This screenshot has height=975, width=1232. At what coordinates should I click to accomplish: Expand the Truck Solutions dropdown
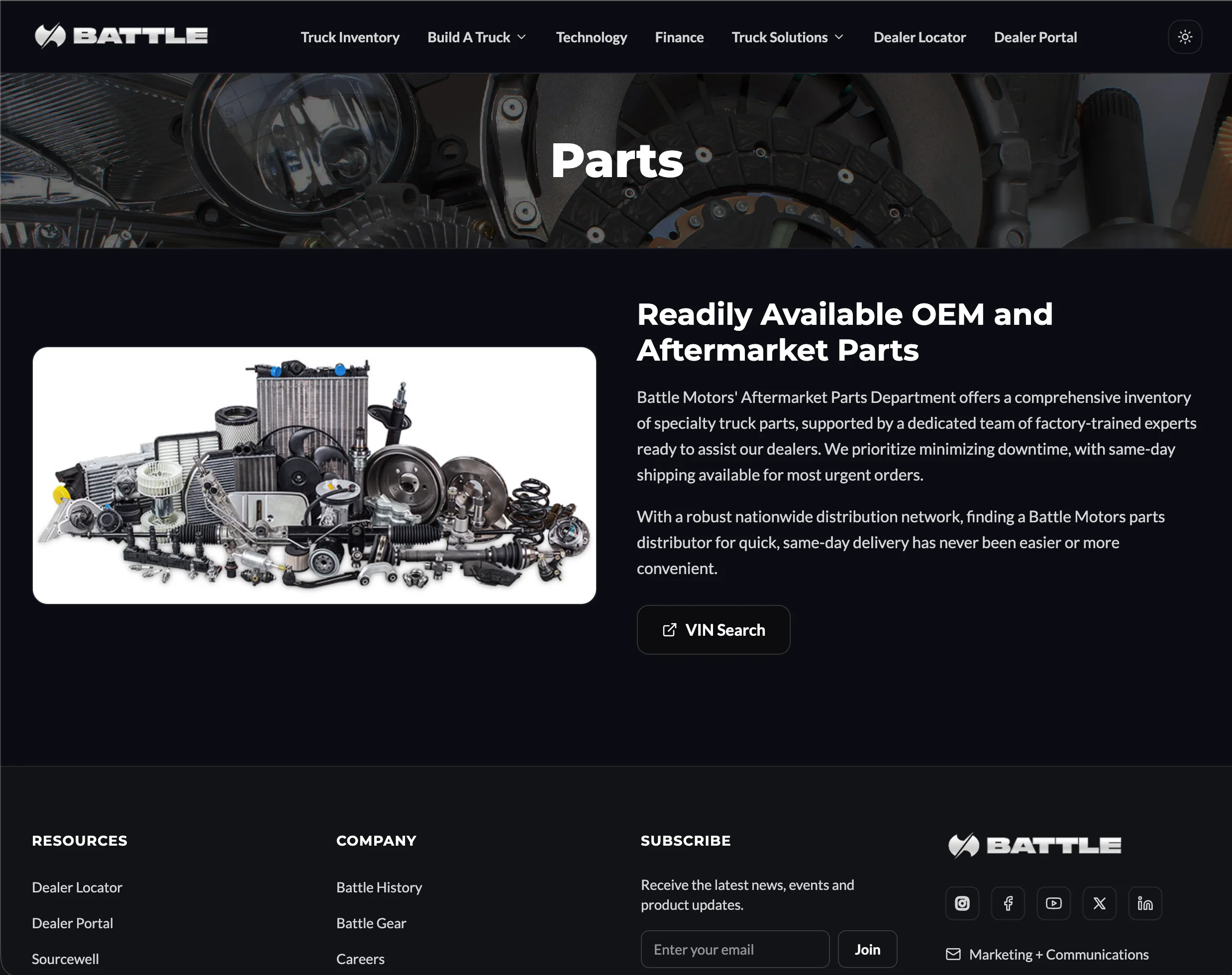tap(788, 37)
